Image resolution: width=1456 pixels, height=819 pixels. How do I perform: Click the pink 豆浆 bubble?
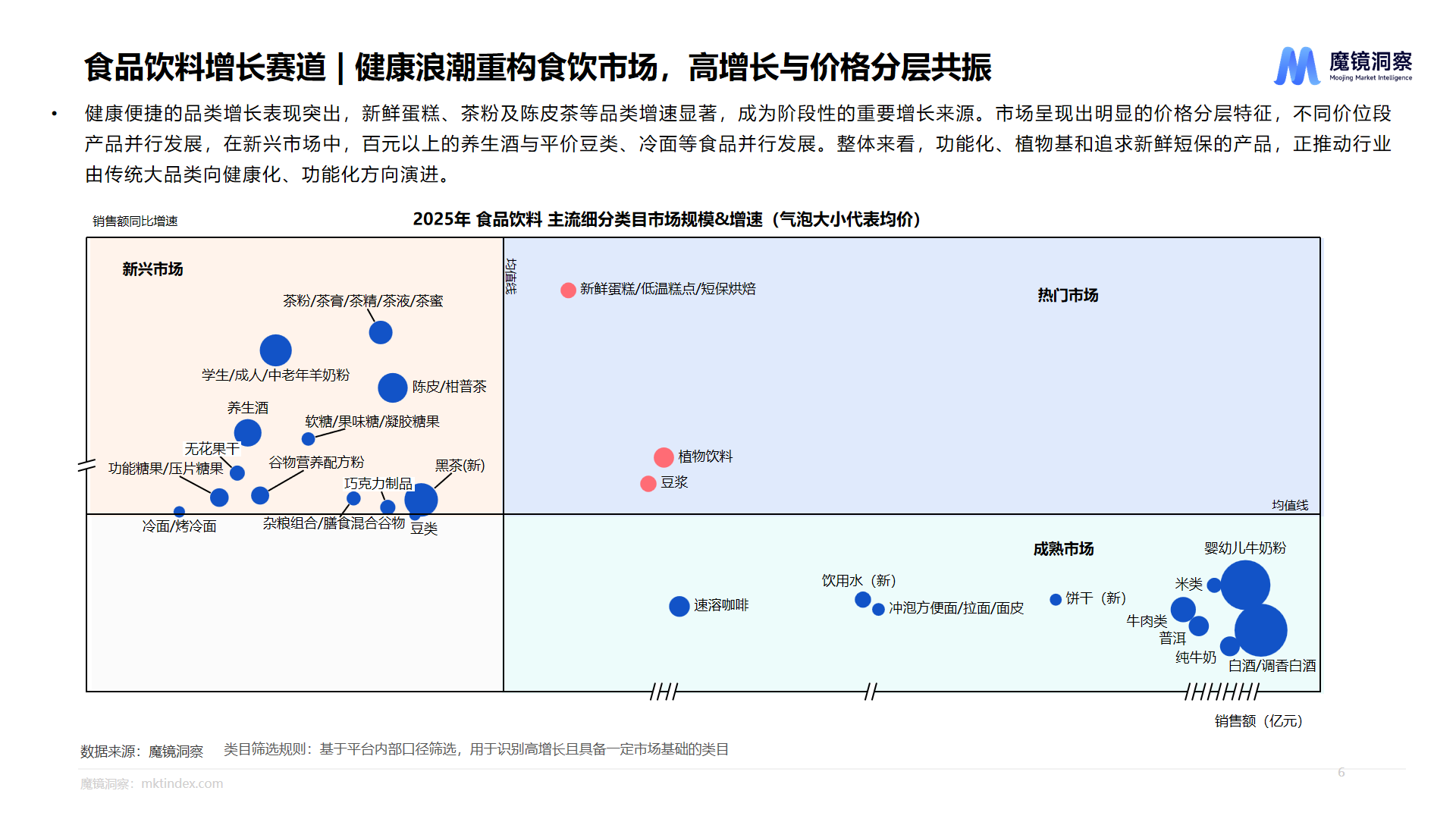[648, 484]
